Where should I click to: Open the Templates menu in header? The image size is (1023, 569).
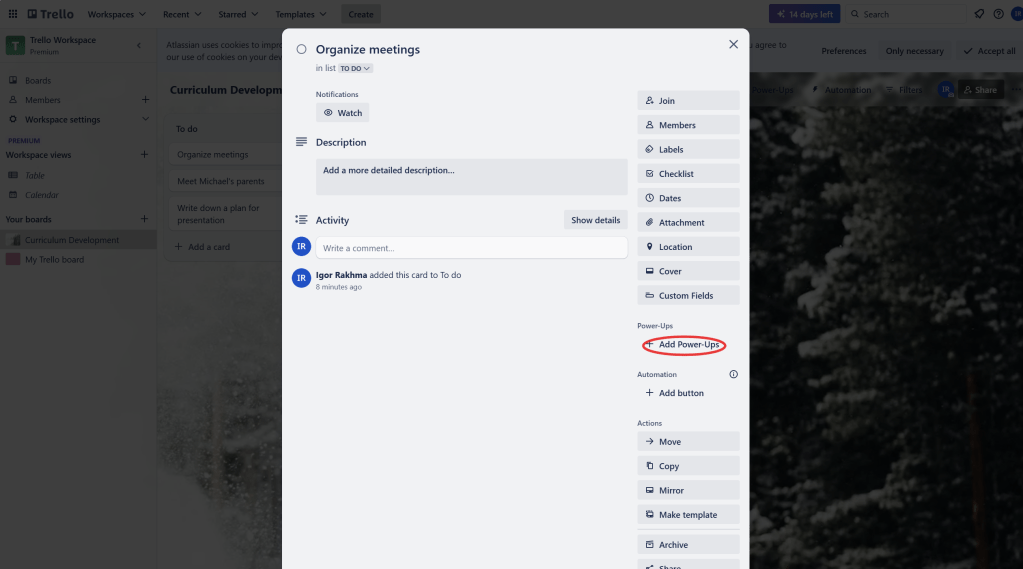(301, 14)
